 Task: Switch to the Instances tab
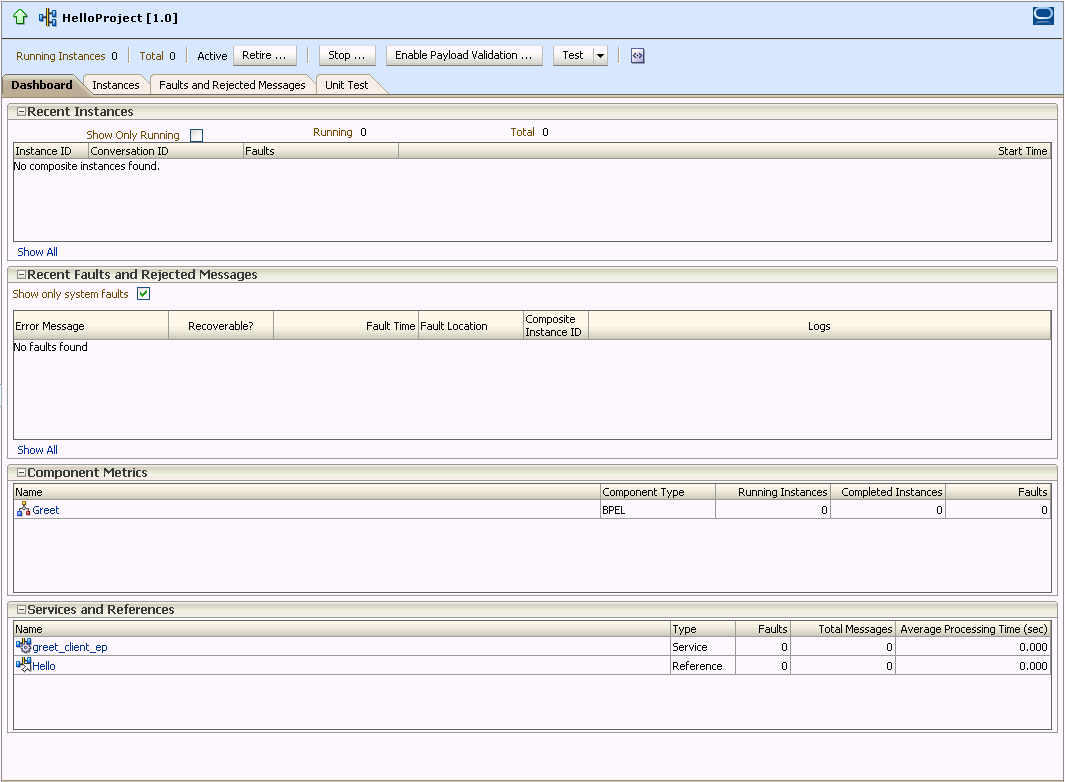click(x=115, y=85)
